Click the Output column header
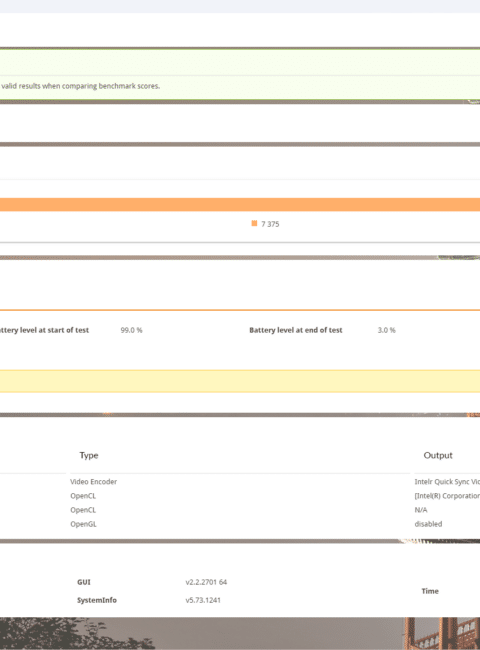 click(438, 455)
